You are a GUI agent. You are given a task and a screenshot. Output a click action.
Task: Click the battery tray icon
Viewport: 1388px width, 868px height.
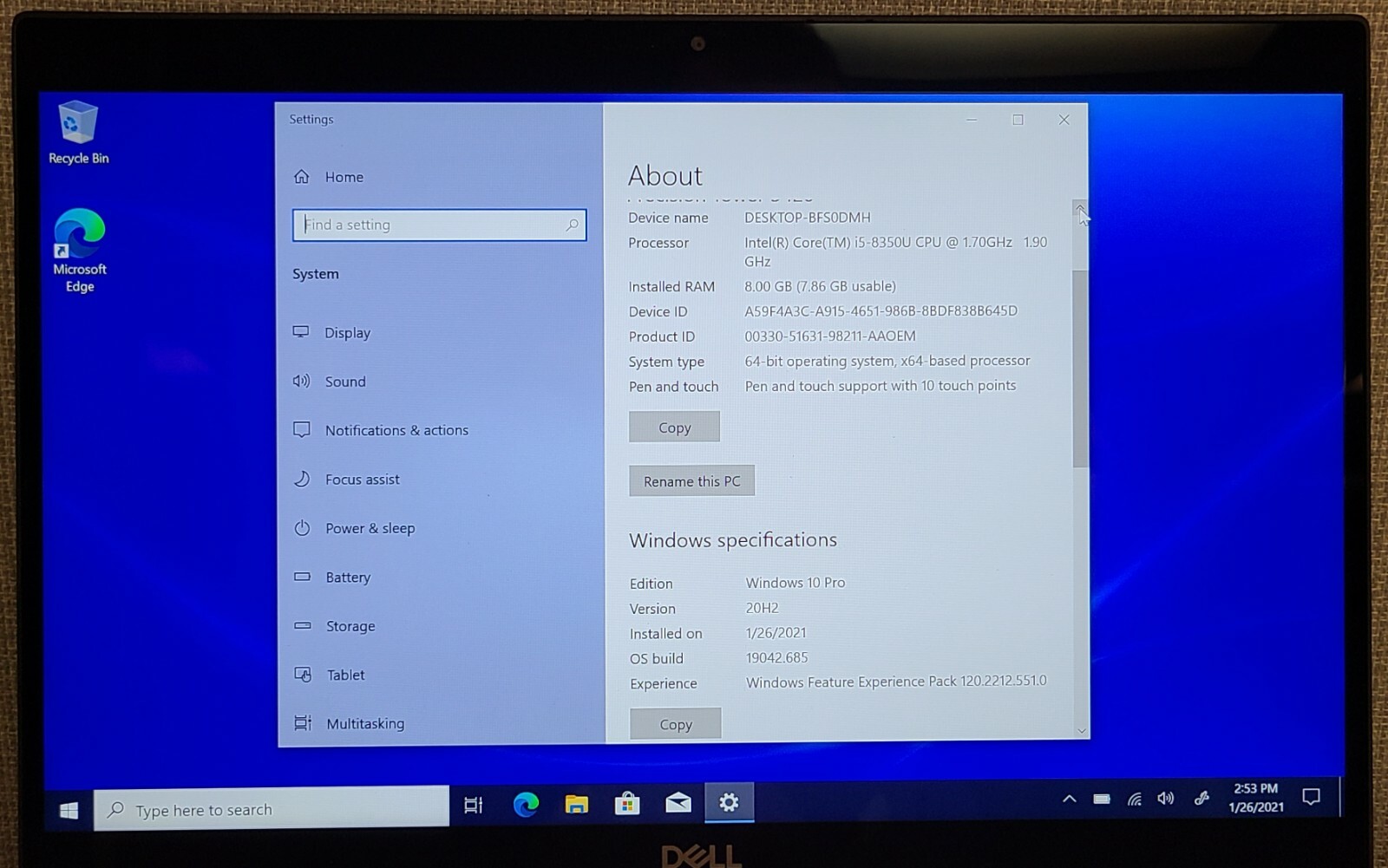[x=1102, y=799]
